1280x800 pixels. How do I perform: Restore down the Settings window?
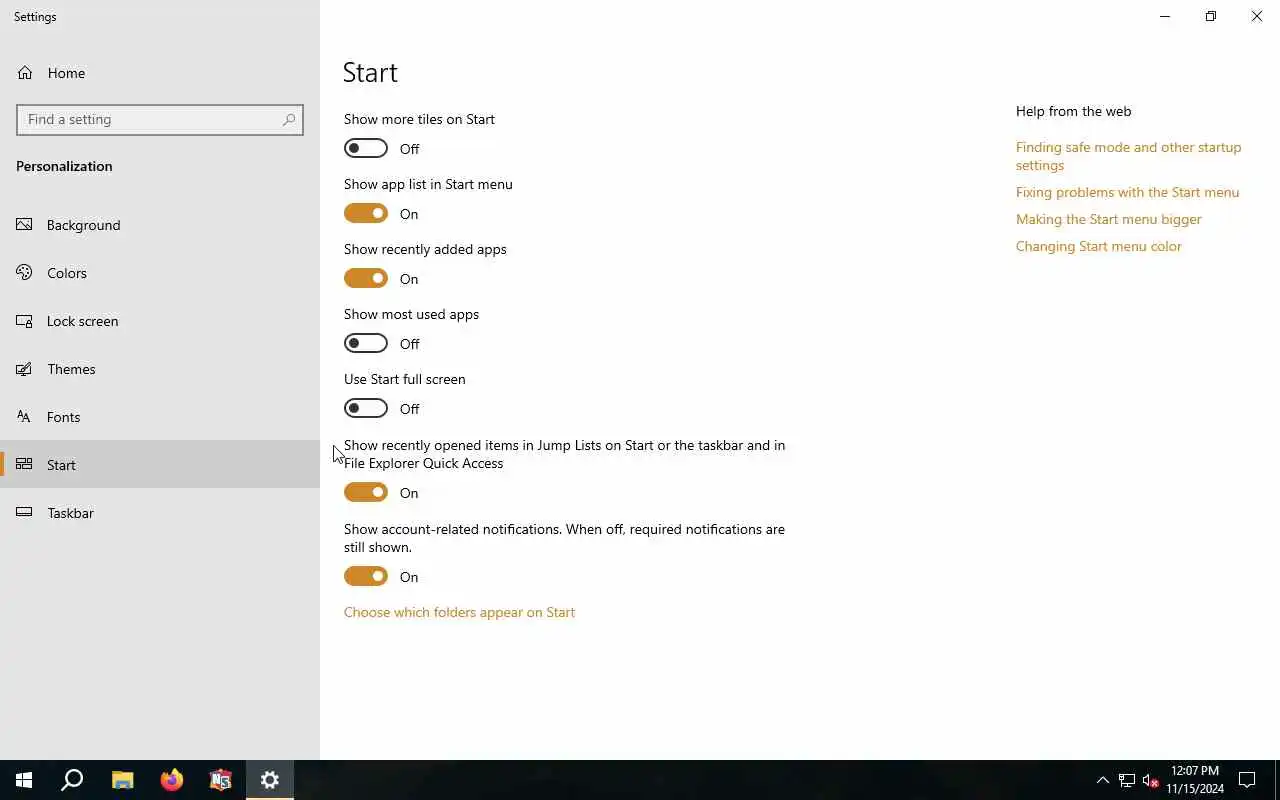(1211, 16)
